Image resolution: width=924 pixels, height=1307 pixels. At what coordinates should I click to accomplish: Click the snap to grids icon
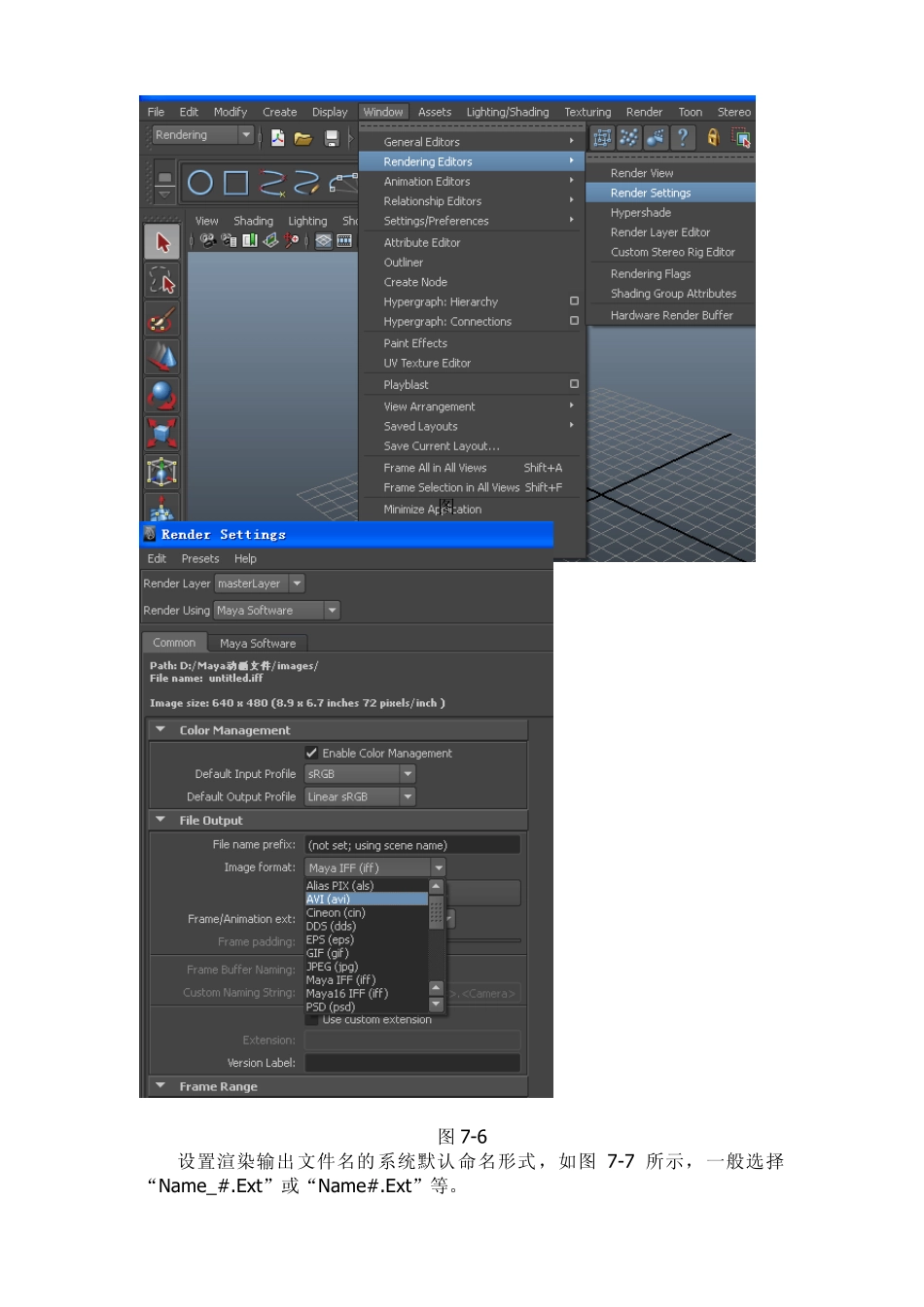pos(603,138)
